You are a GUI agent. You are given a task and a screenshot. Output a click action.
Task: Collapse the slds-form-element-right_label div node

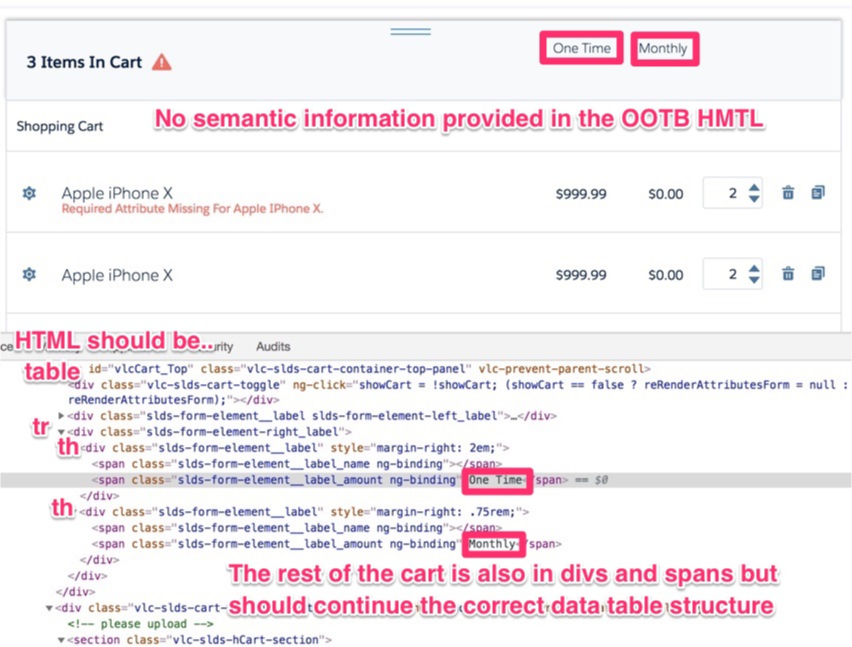[x=63, y=432]
